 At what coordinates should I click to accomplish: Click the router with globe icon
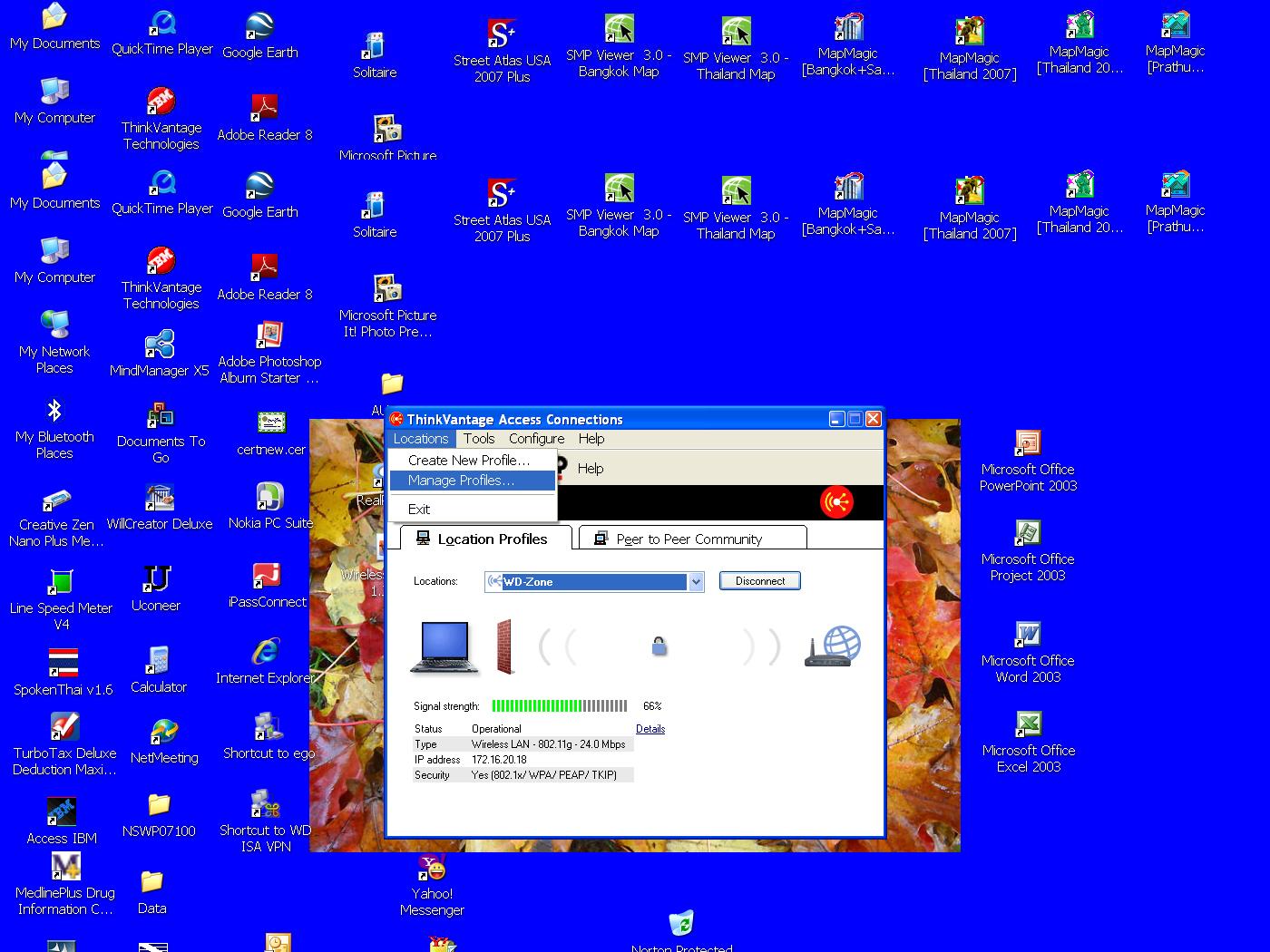(x=833, y=646)
